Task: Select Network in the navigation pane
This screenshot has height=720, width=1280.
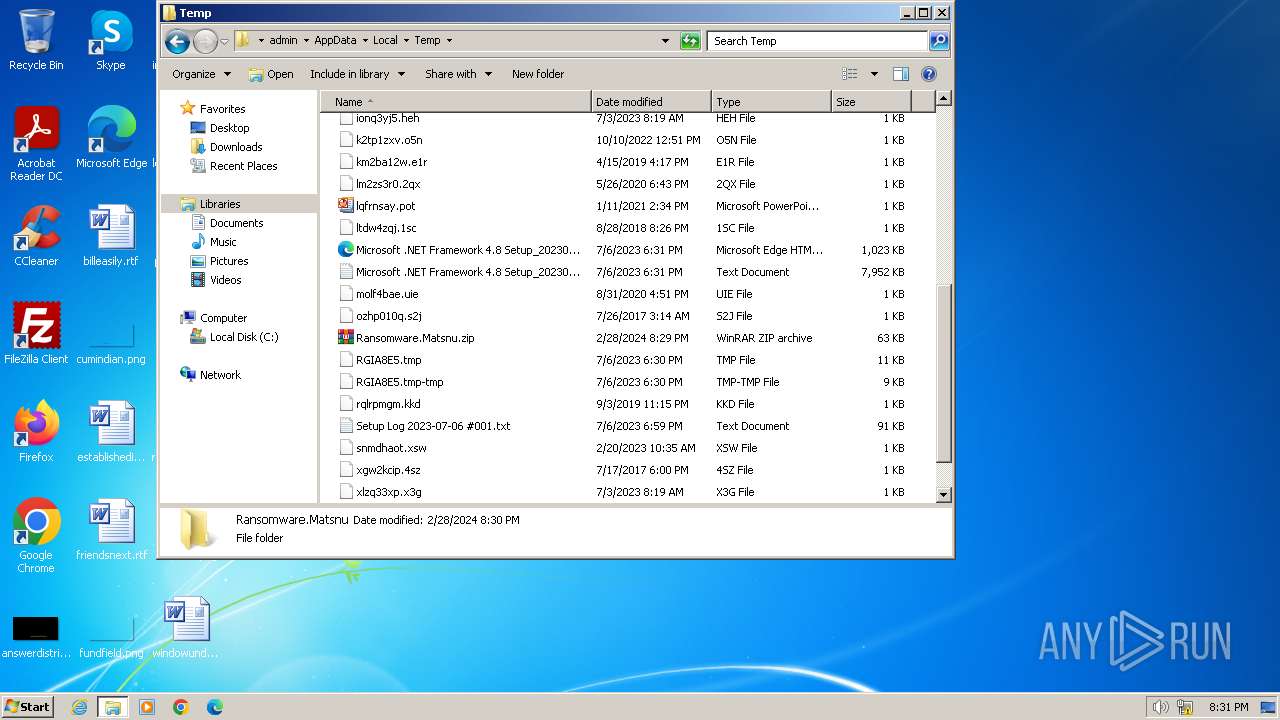Action: pos(220,375)
